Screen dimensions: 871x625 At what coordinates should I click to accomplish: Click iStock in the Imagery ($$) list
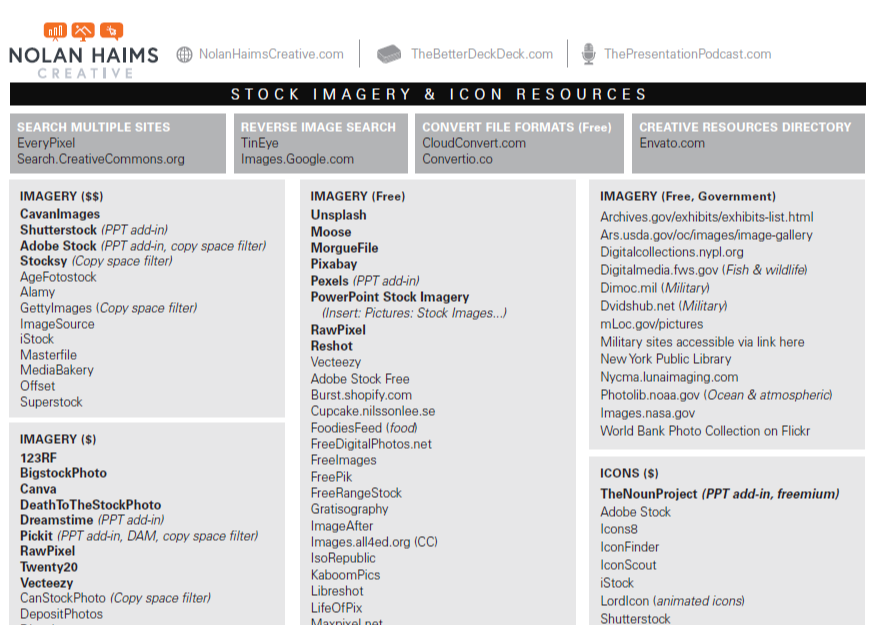[x=37, y=339]
